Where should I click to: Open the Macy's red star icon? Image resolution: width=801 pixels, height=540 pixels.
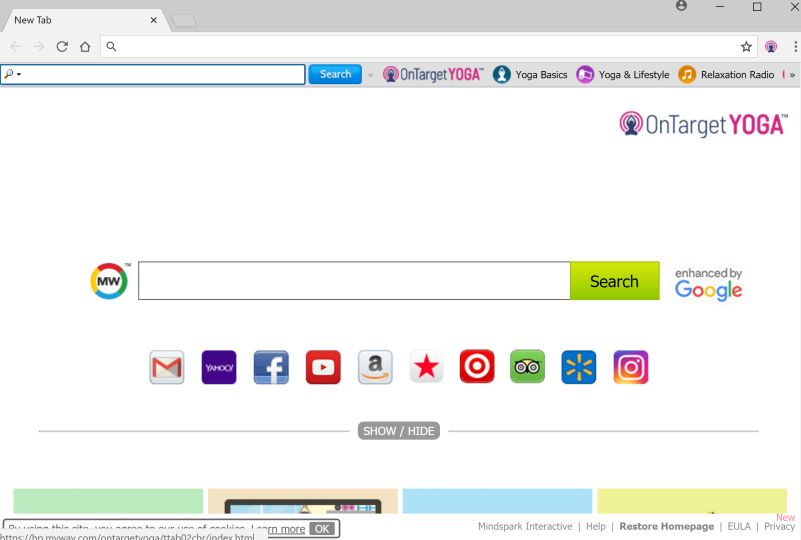426,367
